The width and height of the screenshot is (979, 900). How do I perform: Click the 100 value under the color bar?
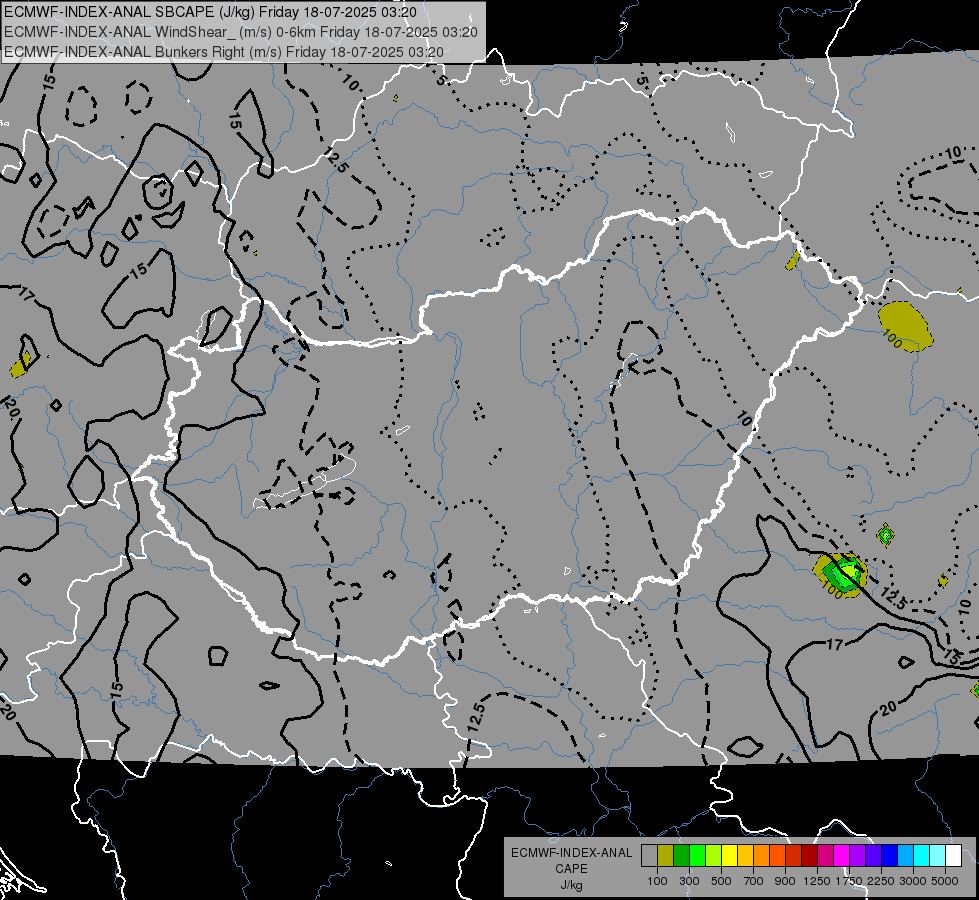point(657,881)
